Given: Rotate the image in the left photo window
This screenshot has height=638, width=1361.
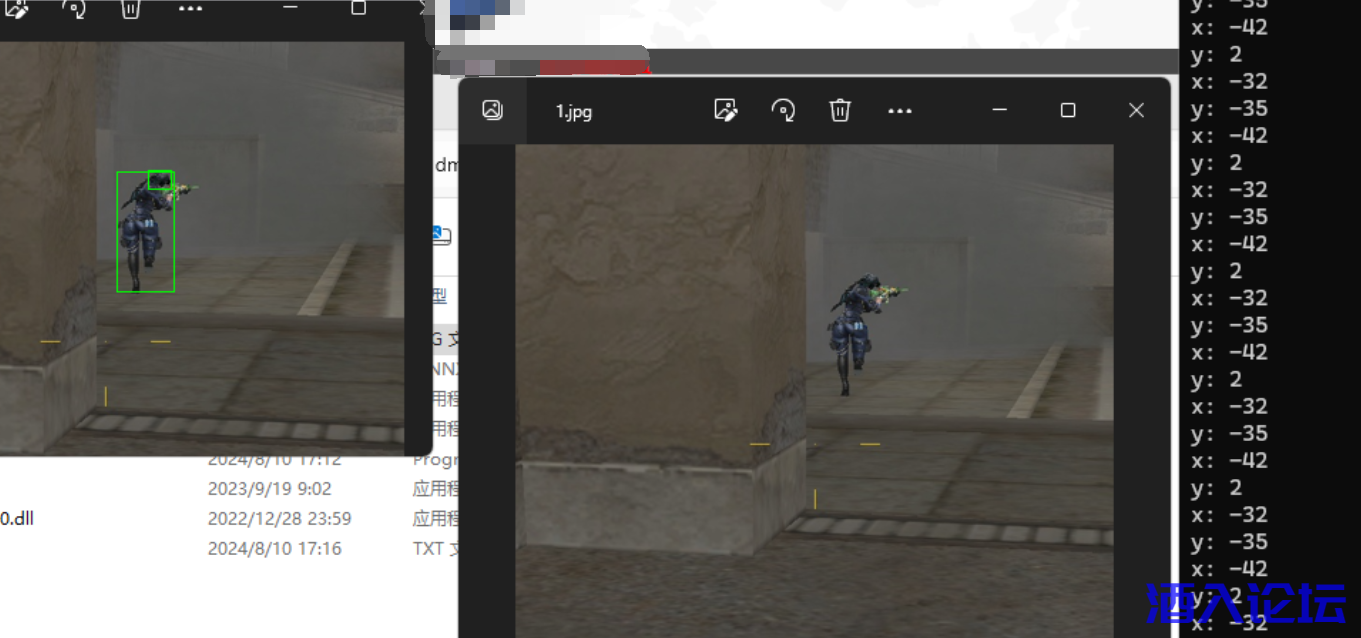Looking at the screenshot, I should click(x=73, y=9).
